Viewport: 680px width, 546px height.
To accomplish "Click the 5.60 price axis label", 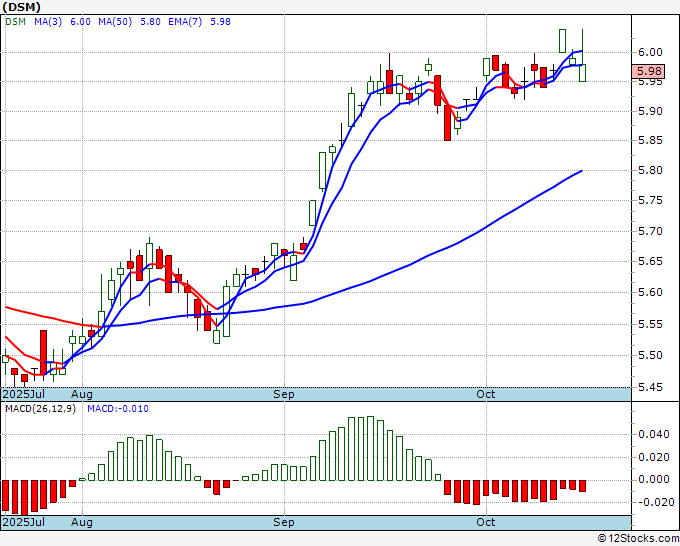I will pos(650,292).
